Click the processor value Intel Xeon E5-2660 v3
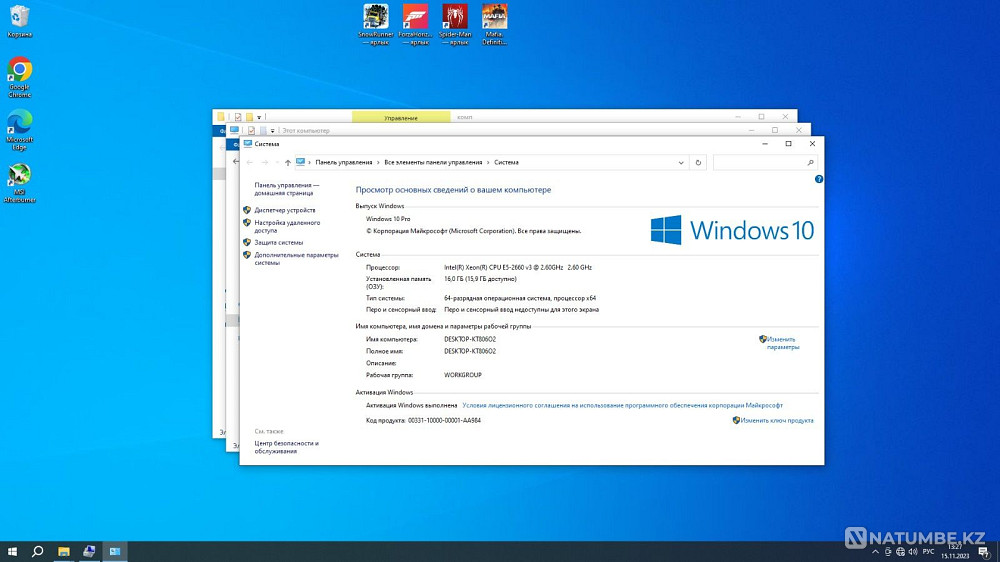1000x562 pixels. [518, 267]
